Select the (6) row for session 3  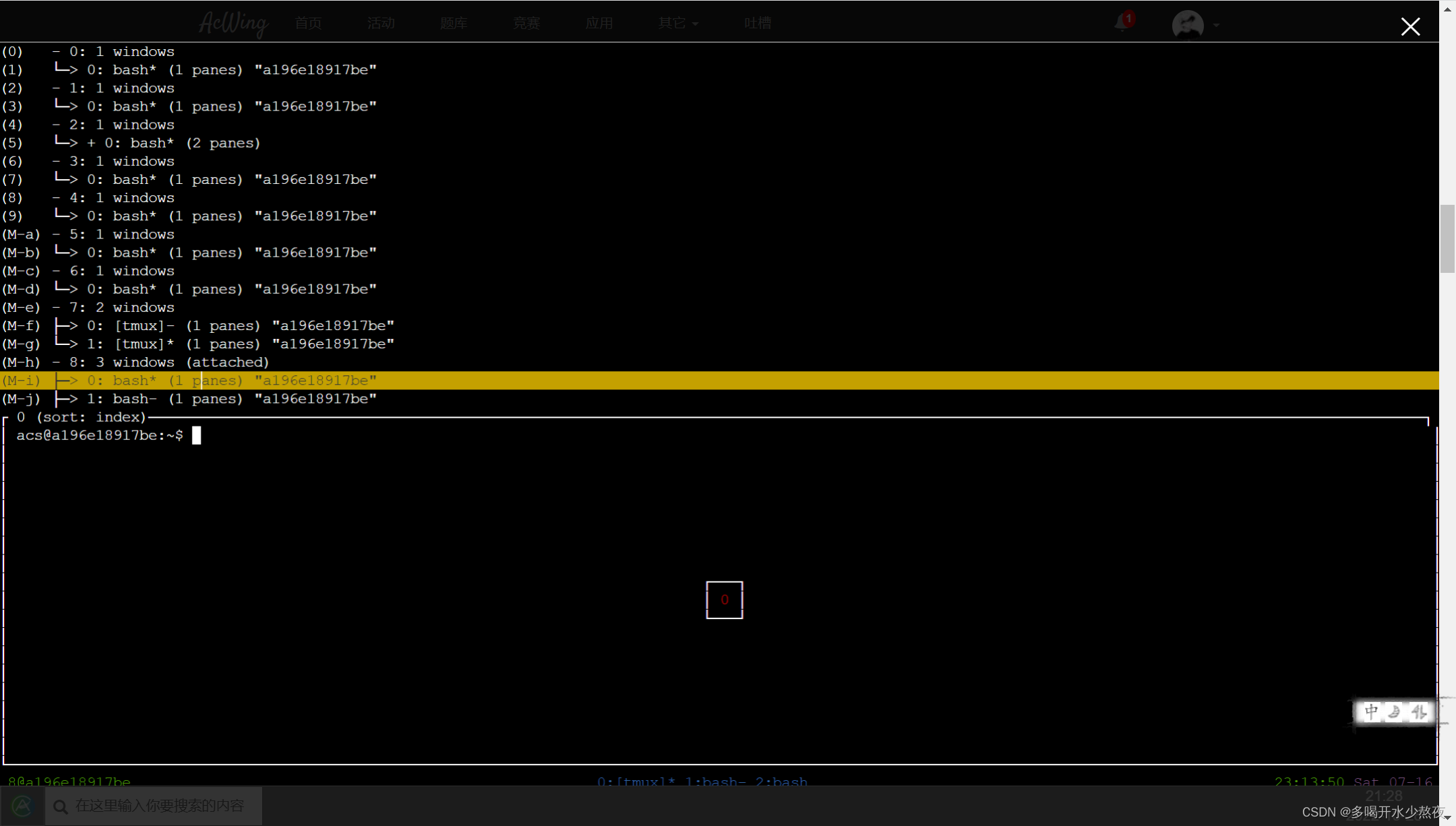click(719, 162)
